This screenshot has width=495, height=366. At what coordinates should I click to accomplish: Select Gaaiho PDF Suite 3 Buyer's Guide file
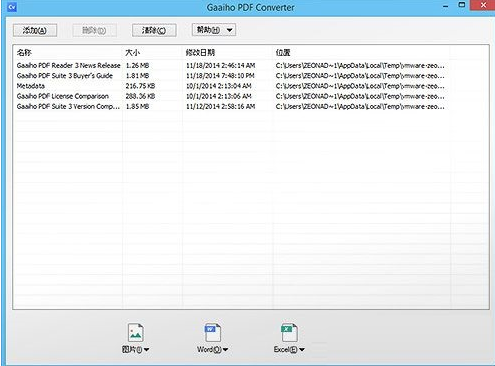[x=65, y=76]
